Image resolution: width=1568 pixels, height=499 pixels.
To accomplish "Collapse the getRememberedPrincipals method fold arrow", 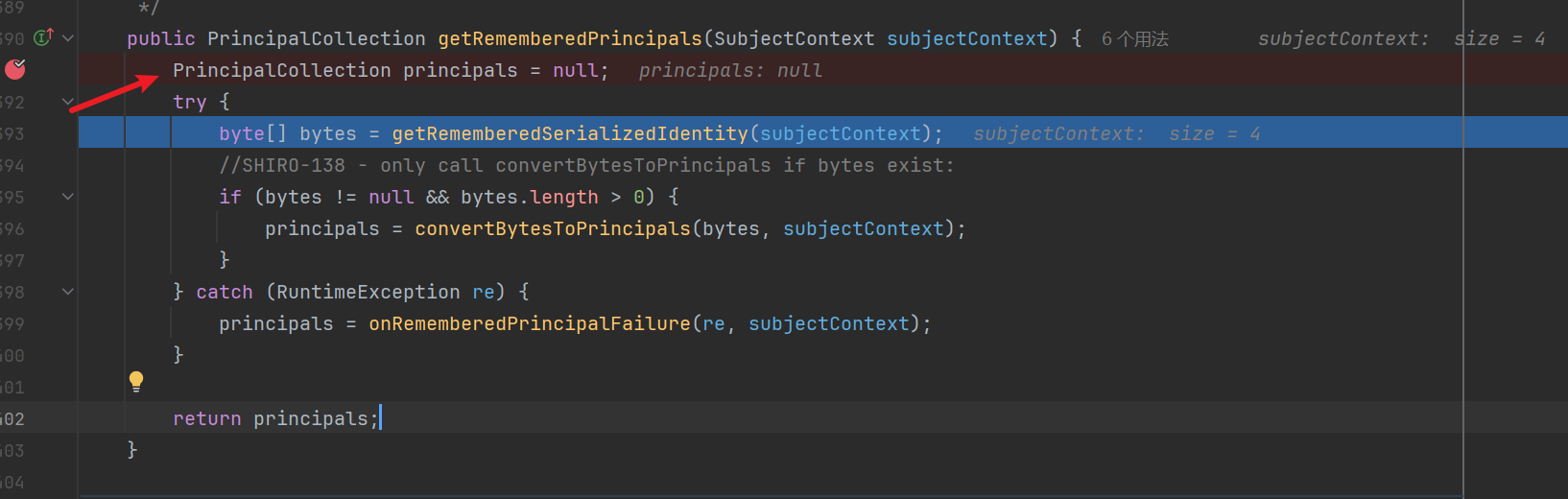I will tap(68, 38).
